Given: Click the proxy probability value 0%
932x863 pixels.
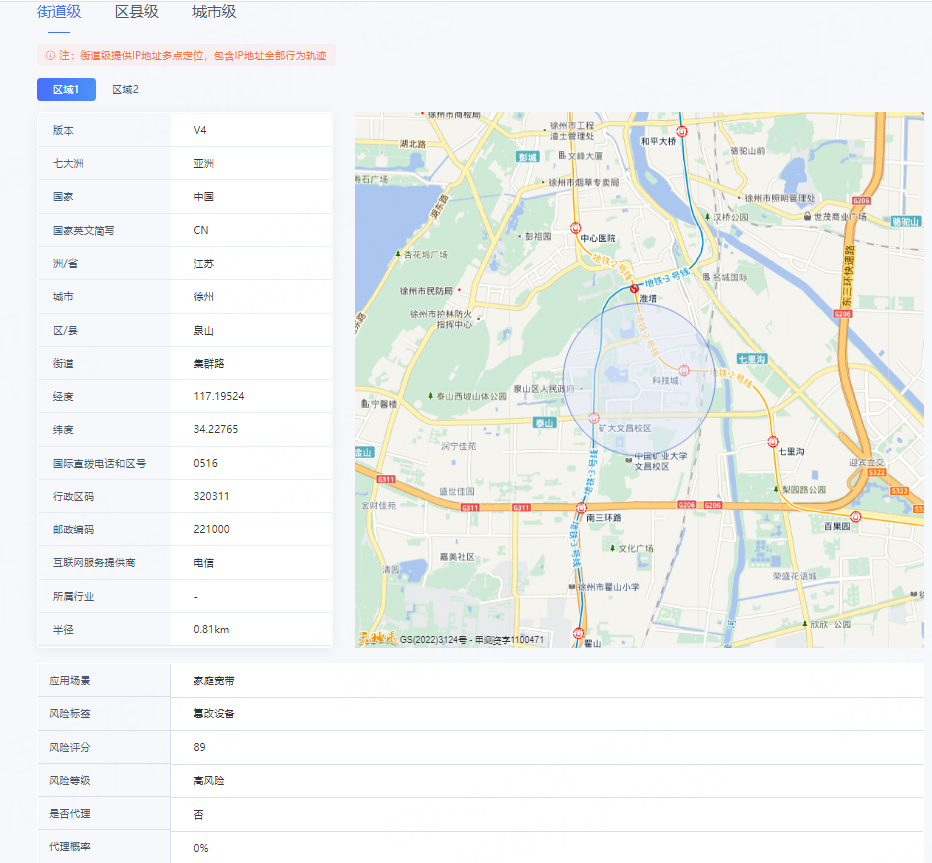Looking at the screenshot, I should pos(201,848).
